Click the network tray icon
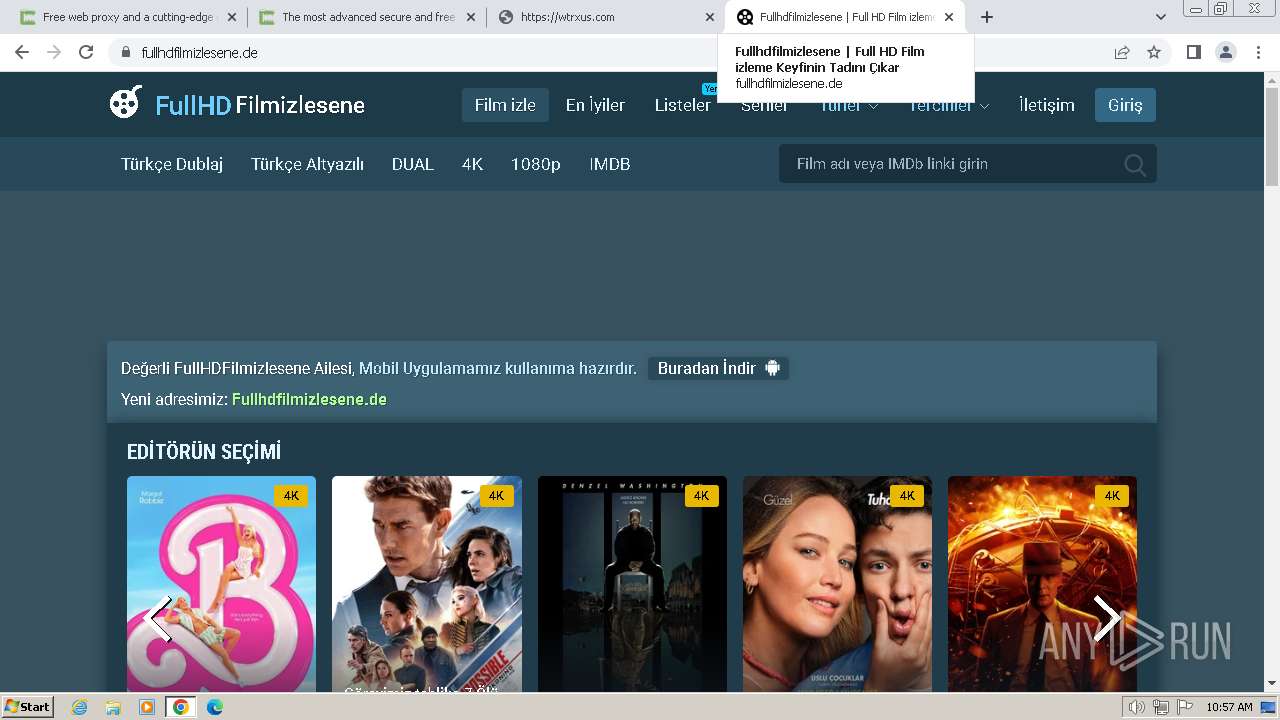 [x=1160, y=707]
